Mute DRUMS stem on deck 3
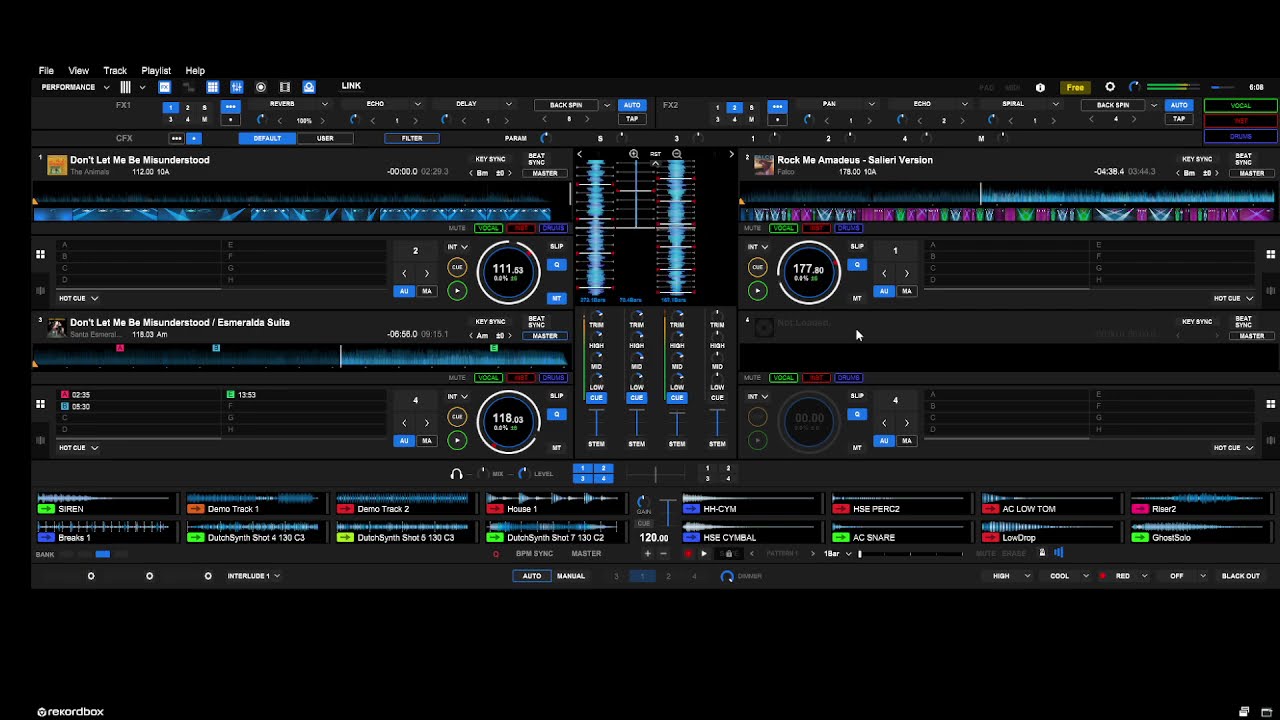The height and width of the screenshot is (720, 1280). coord(553,378)
